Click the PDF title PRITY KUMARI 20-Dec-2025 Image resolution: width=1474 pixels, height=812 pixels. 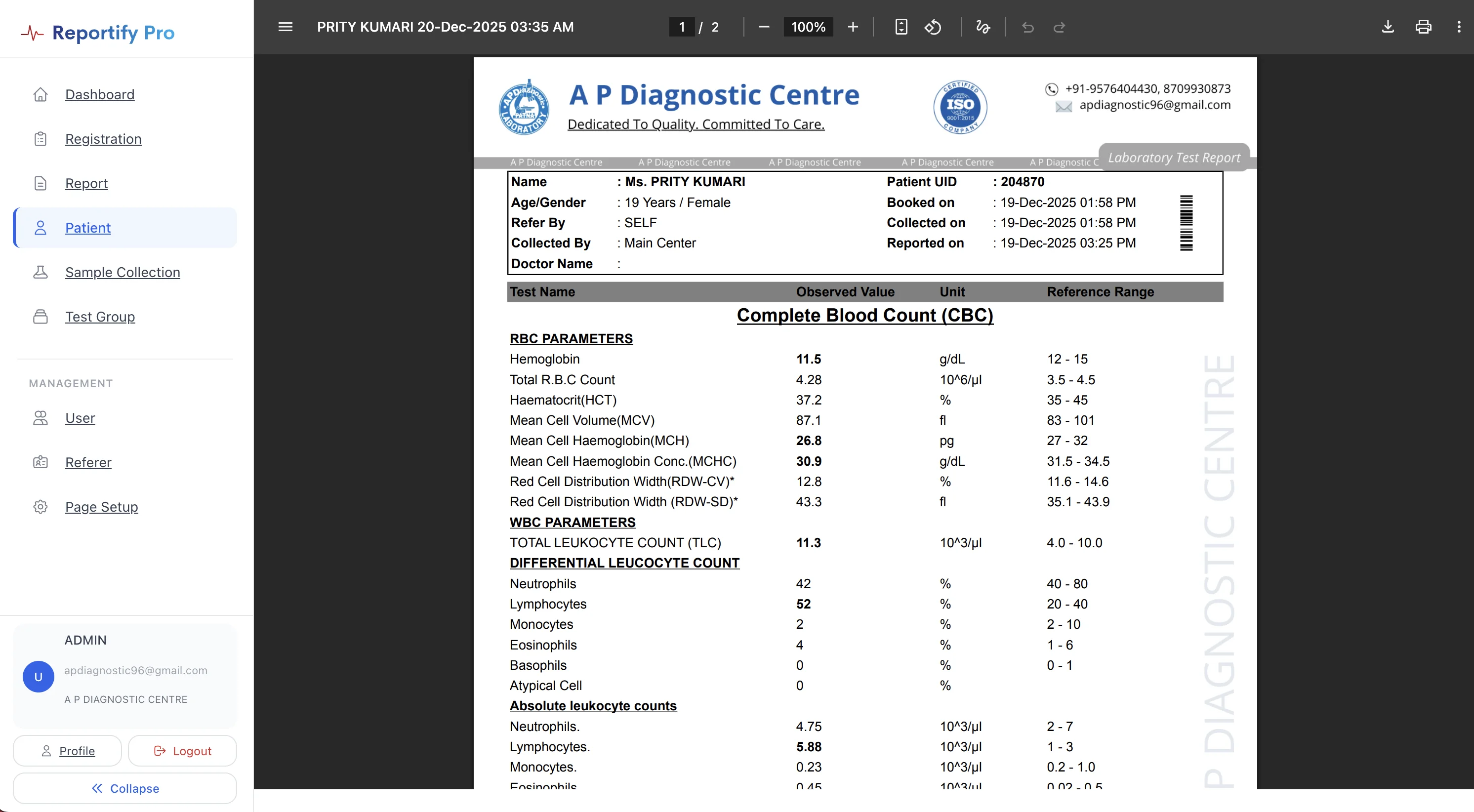(445, 27)
